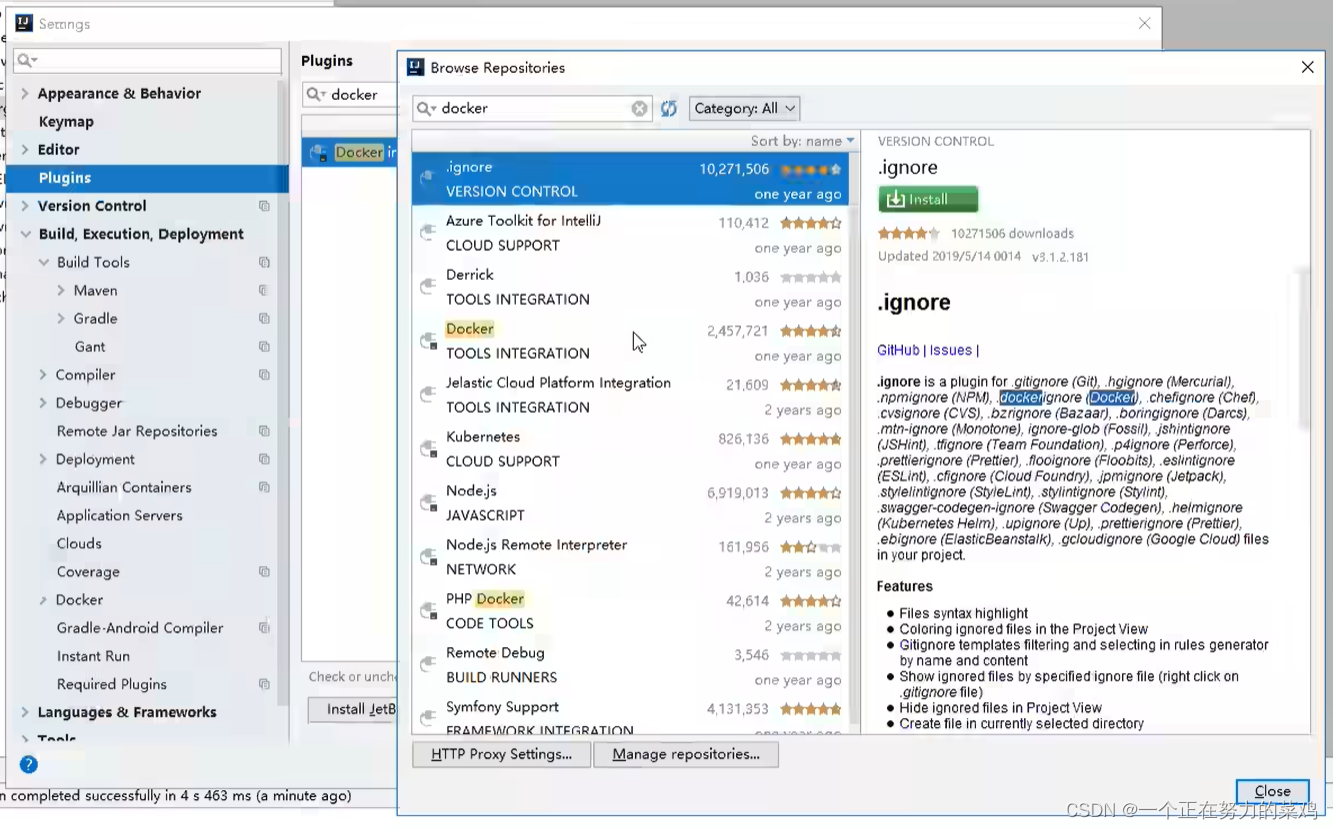The height and width of the screenshot is (829, 1333).
Task: Select the Remote Debug plugin row
Action: (630, 664)
